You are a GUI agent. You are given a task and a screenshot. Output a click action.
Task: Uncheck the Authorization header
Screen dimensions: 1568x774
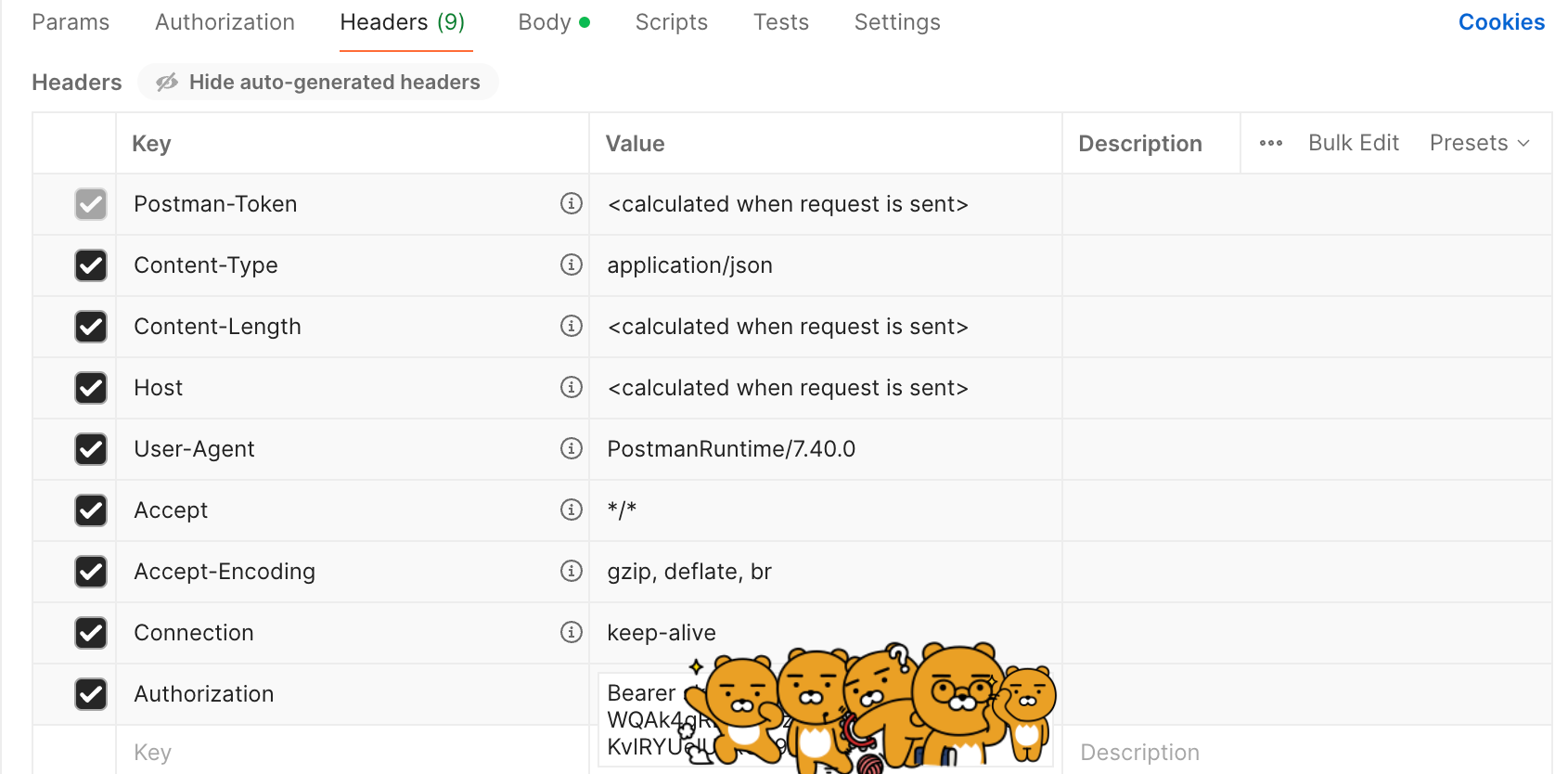click(91, 694)
